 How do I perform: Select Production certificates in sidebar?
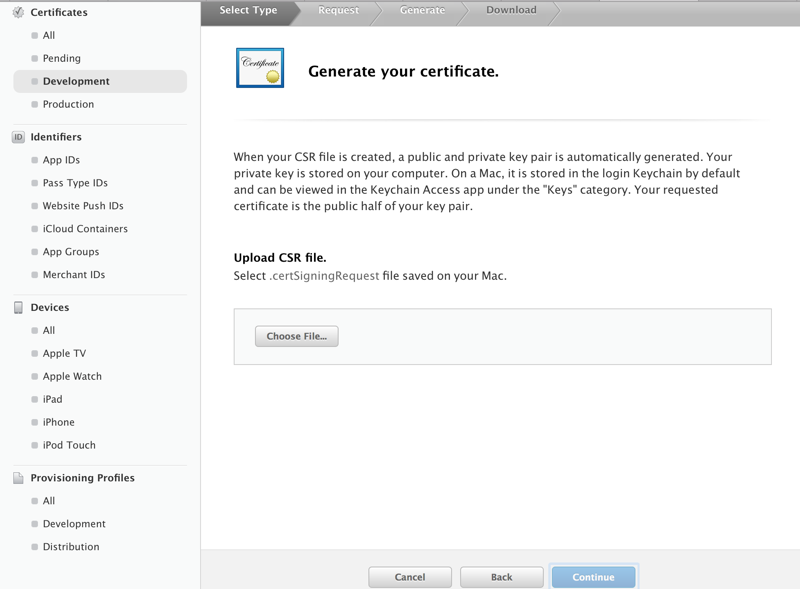(68, 104)
